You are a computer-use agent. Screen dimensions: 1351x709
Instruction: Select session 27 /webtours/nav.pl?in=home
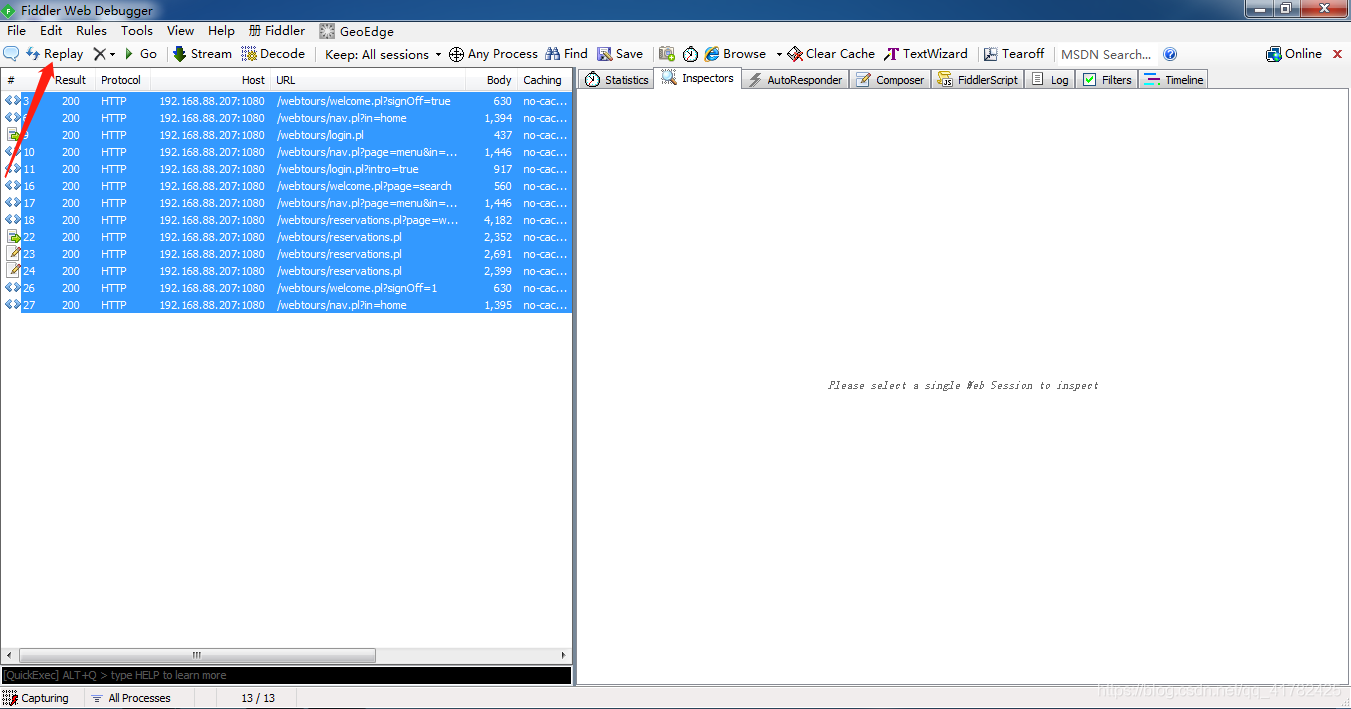click(x=286, y=305)
